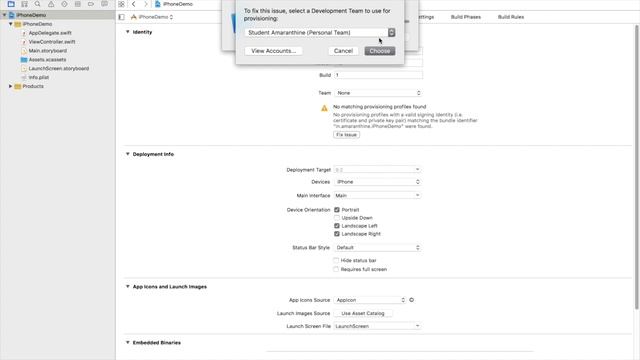The image size is (640, 360).
Task: Open the related items grid icon
Action: (121, 4)
